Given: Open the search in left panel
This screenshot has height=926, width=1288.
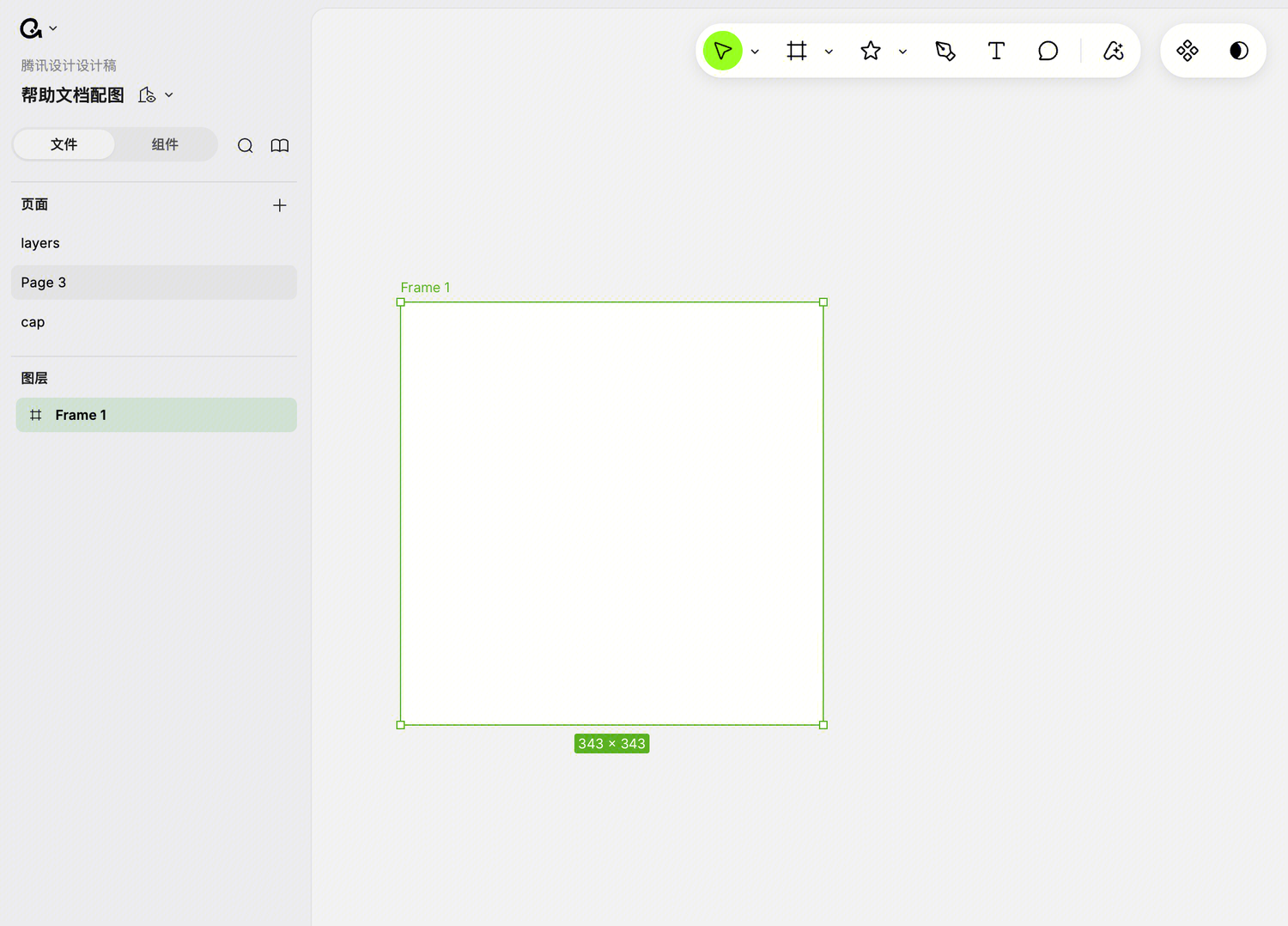Looking at the screenshot, I should pos(246,145).
